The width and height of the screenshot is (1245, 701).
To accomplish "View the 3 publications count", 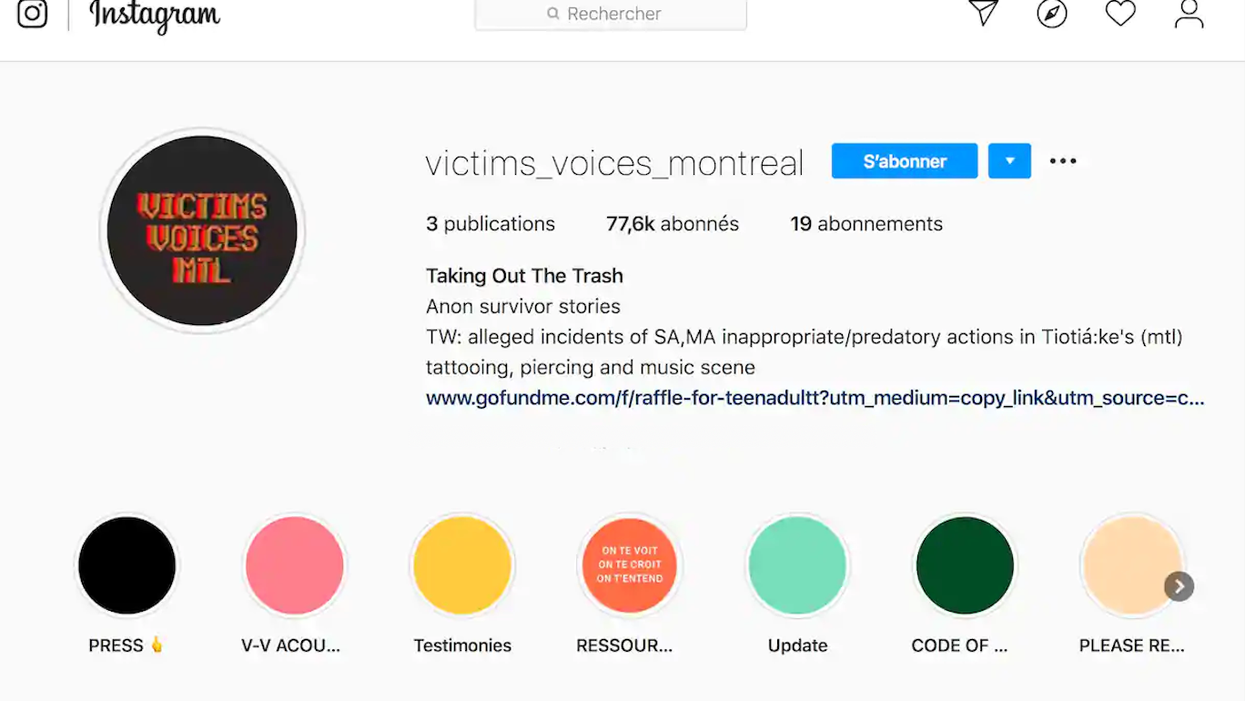I will coord(490,224).
